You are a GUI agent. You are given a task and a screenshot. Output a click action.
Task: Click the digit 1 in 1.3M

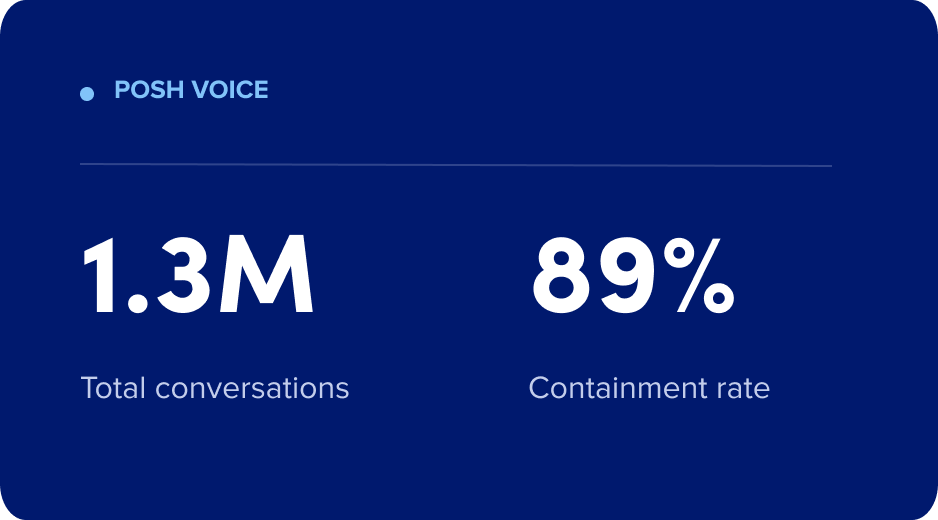pos(99,275)
